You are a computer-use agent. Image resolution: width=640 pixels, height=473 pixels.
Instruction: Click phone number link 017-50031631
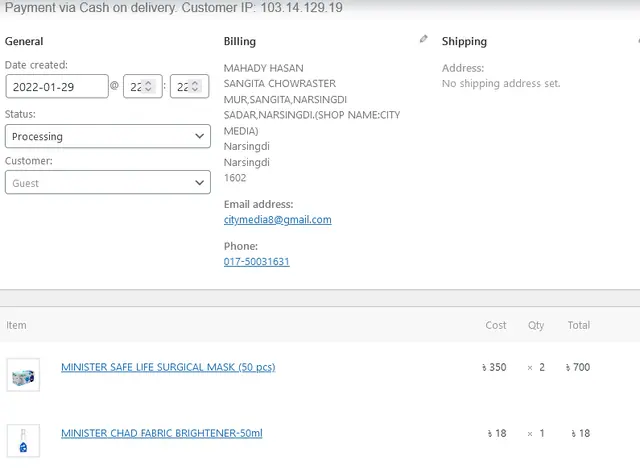[256, 262]
